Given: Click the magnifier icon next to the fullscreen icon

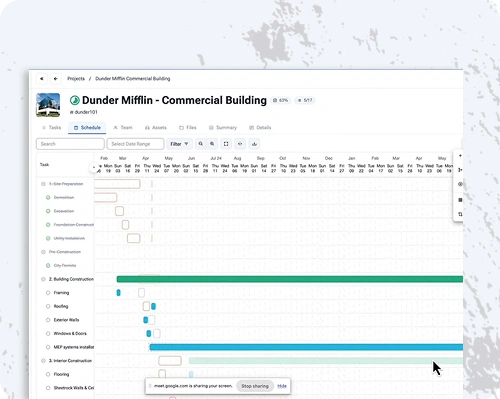Looking at the screenshot, I should (212, 144).
